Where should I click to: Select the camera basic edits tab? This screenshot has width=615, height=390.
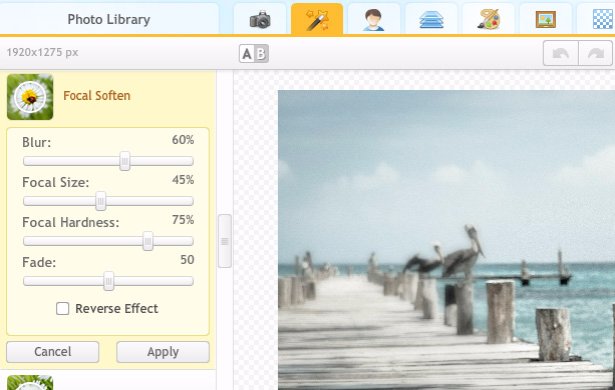pyautogui.click(x=260, y=19)
